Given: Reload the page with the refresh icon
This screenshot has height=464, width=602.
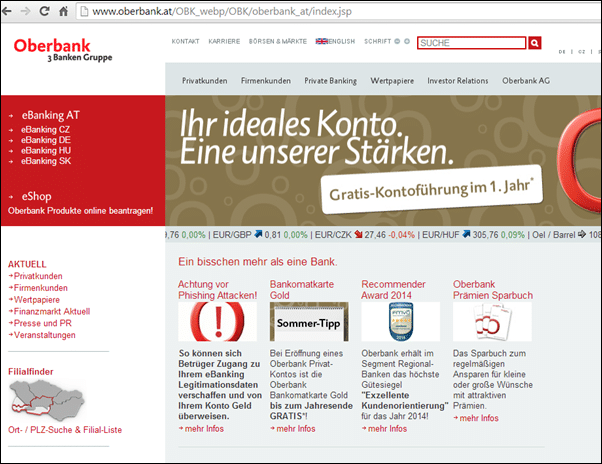Looking at the screenshot, I should pos(45,11).
